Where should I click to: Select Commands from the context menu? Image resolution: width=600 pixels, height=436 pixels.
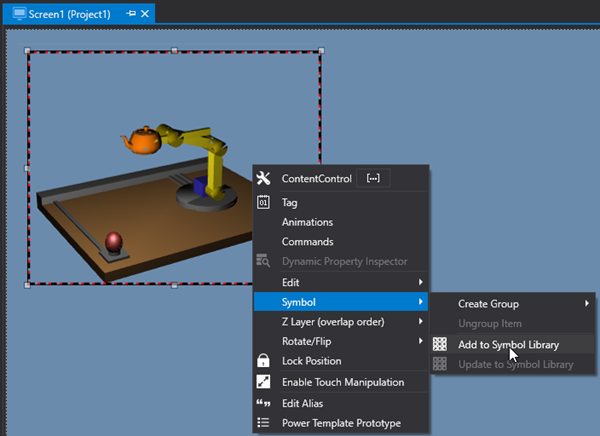(307, 242)
